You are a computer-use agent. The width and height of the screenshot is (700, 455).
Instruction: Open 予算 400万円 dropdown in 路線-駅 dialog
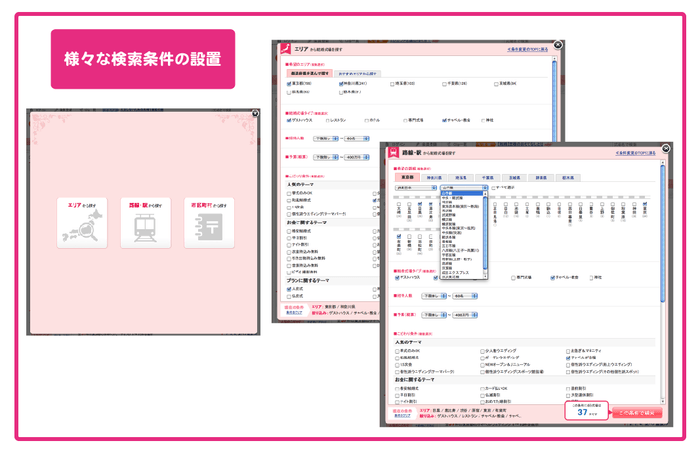point(465,315)
